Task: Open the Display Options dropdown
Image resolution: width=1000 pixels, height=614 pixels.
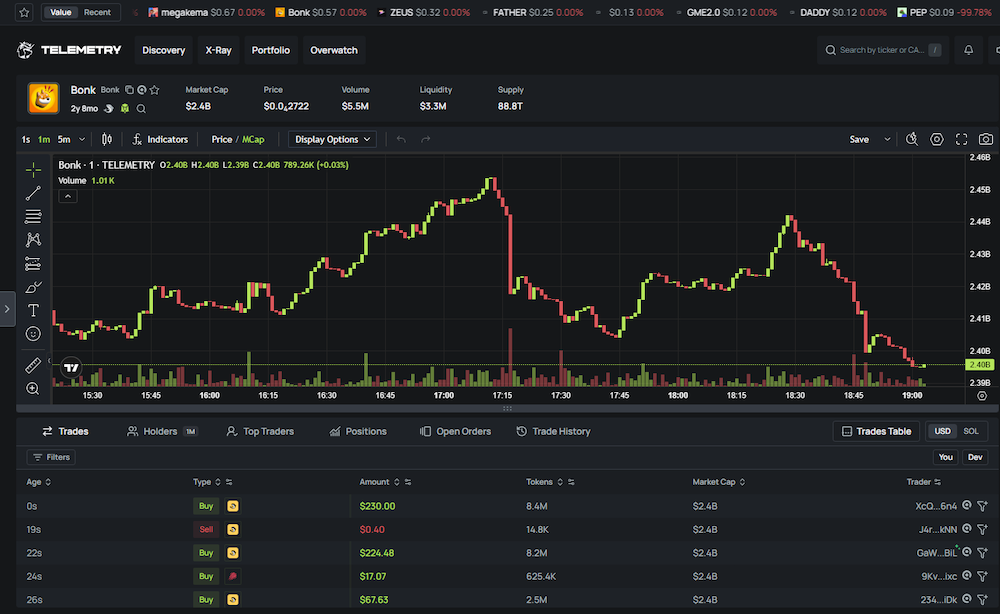Action: [330, 140]
